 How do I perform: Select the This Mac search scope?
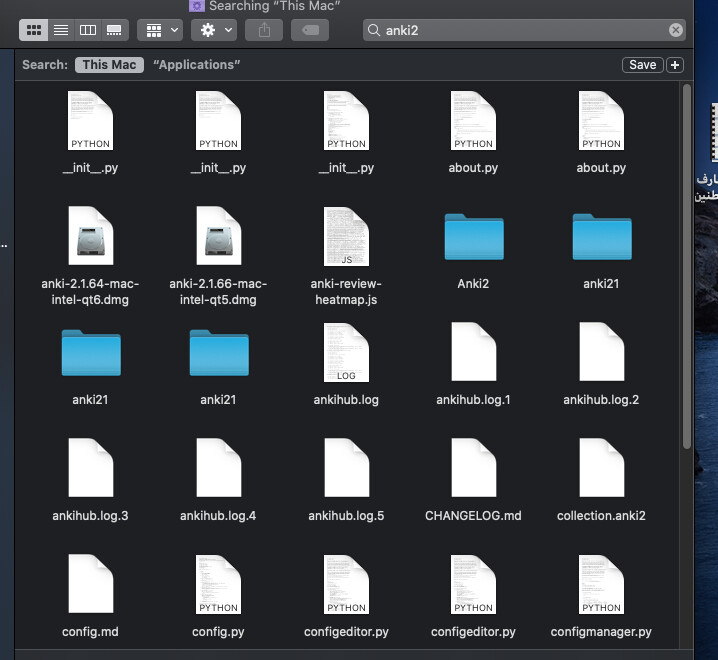pyautogui.click(x=109, y=65)
